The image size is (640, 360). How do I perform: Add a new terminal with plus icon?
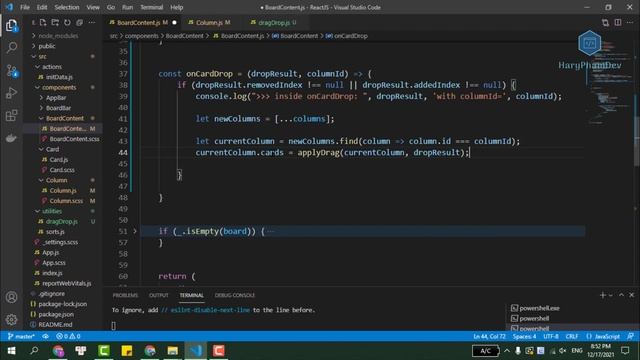[x=602, y=295]
